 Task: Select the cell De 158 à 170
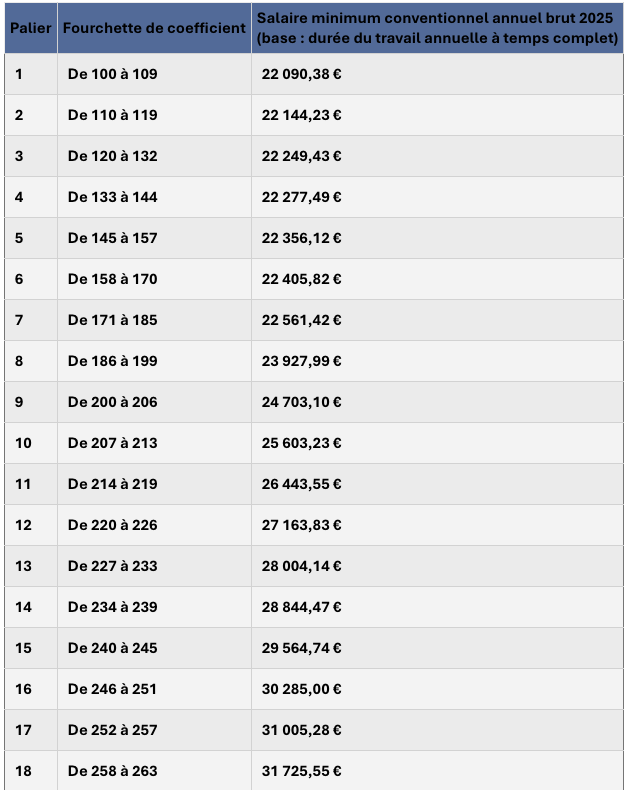point(113,279)
